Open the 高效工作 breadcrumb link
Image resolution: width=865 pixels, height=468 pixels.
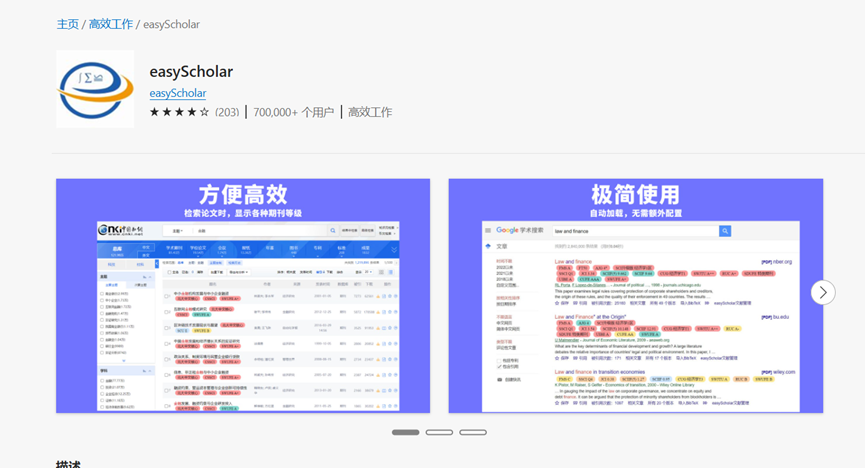pos(111,24)
